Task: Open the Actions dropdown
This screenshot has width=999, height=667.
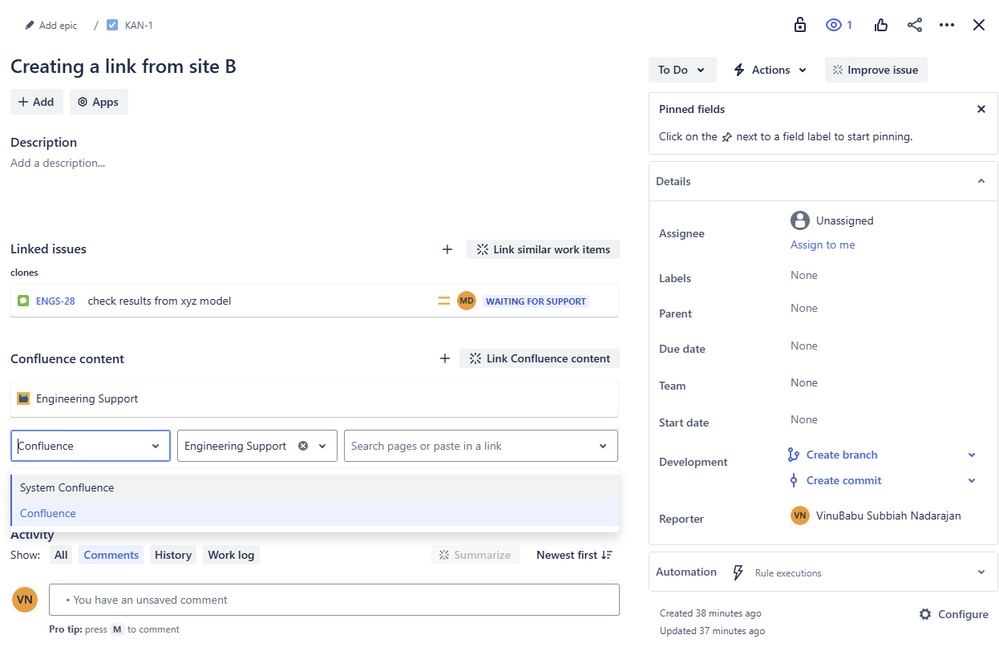Action: click(x=770, y=70)
